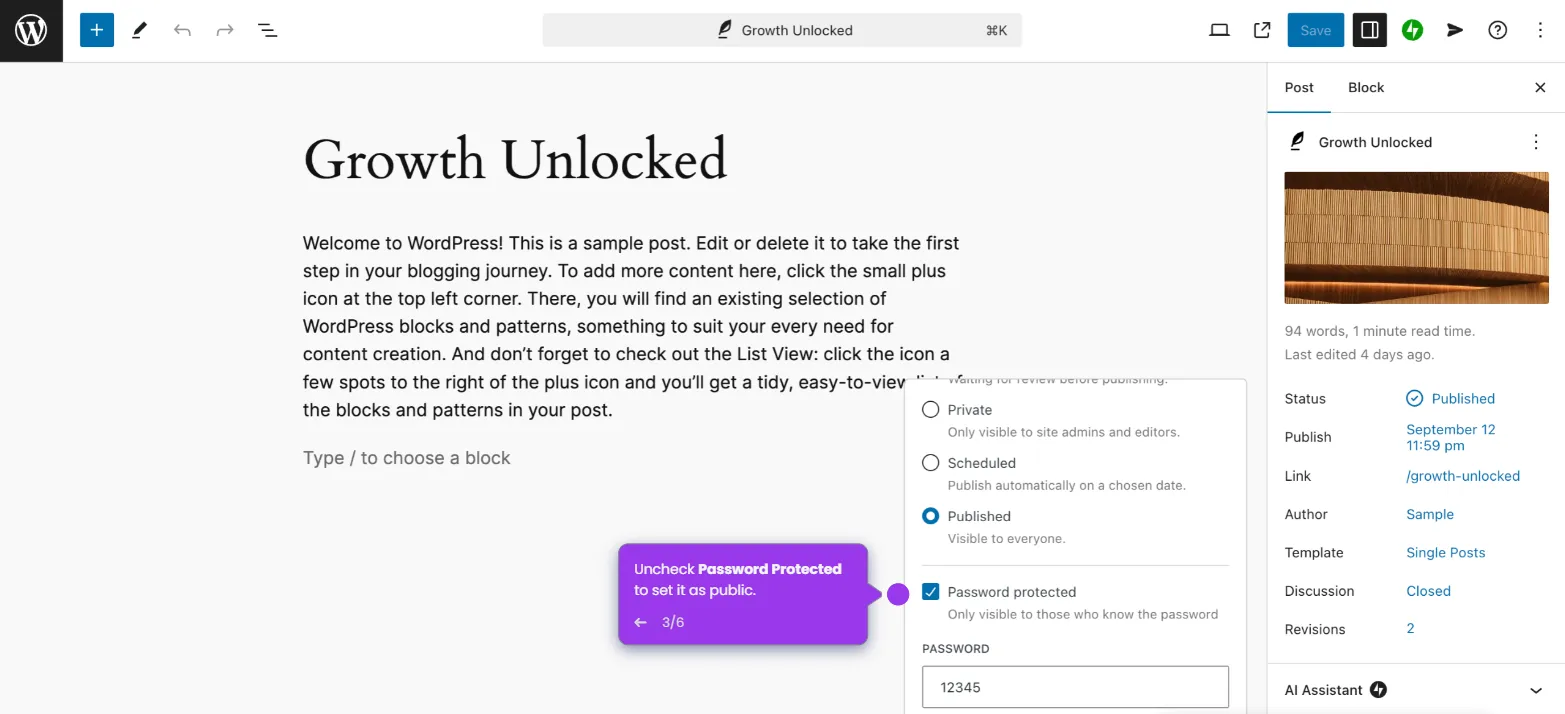The image size is (1565, 714).
Task: Open the Document Overview list view
Action: 267,30
